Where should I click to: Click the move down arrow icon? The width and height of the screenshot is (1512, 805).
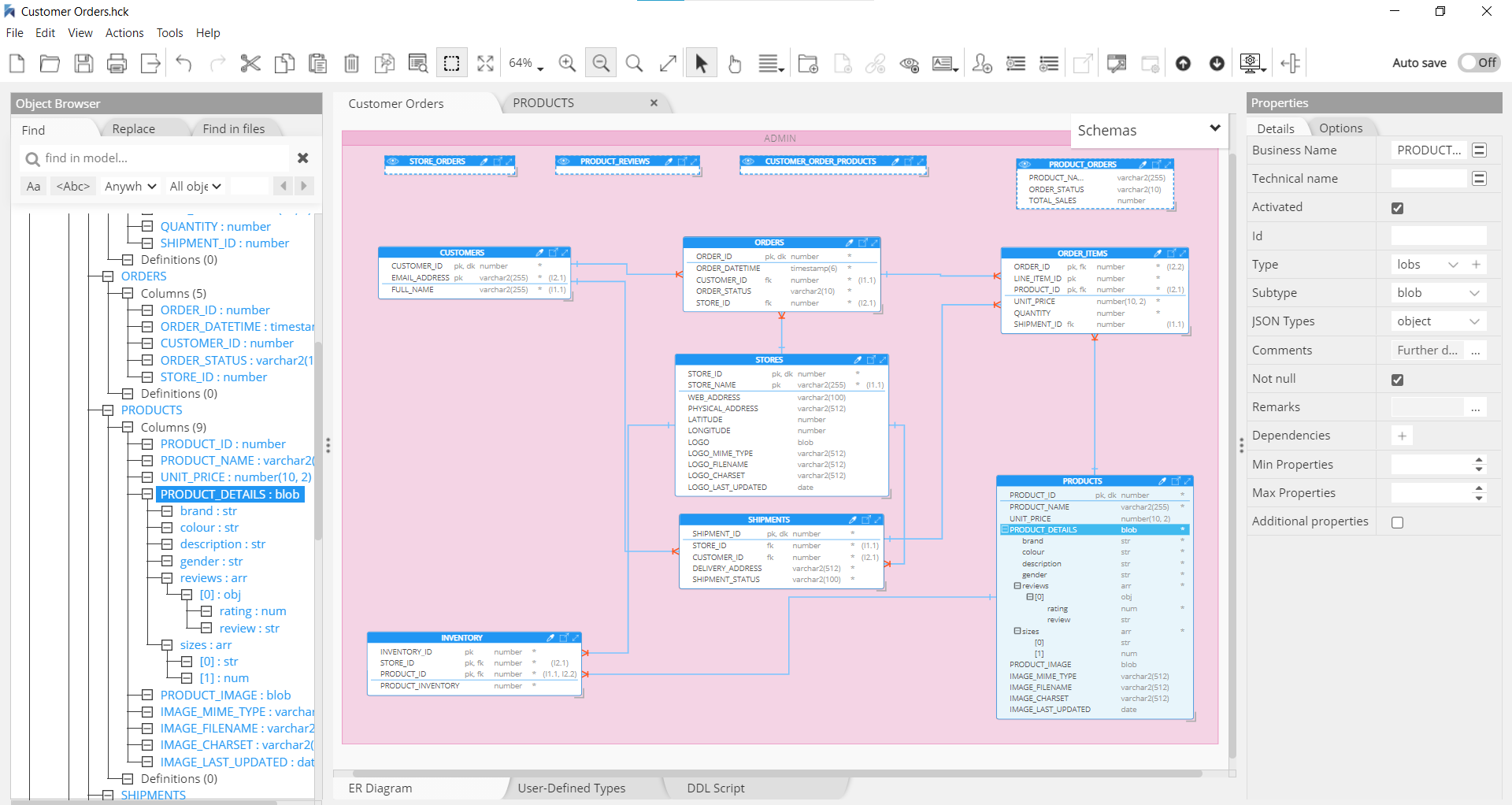1217,63
